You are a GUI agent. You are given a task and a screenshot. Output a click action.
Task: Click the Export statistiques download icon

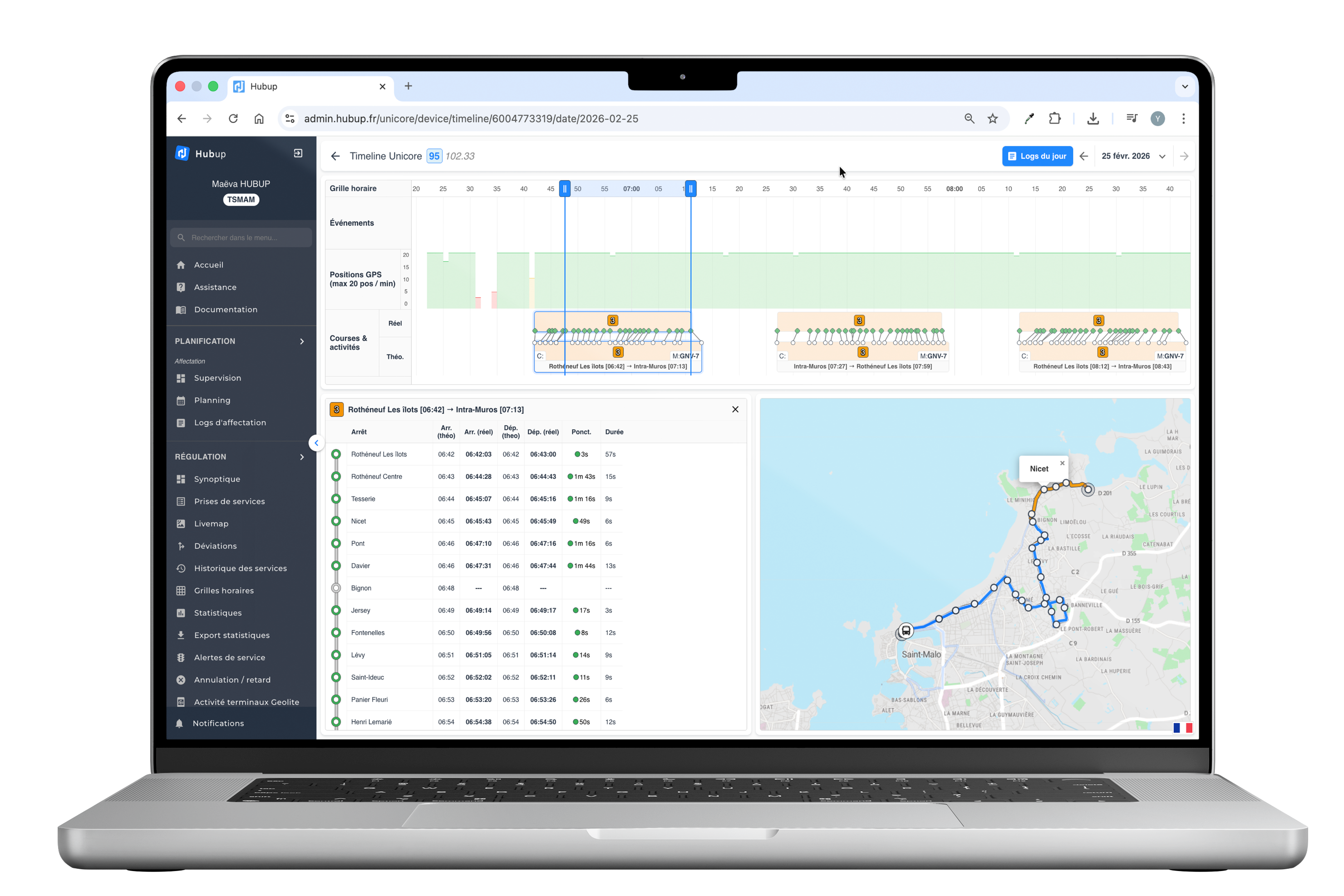(x=181, y=635)
